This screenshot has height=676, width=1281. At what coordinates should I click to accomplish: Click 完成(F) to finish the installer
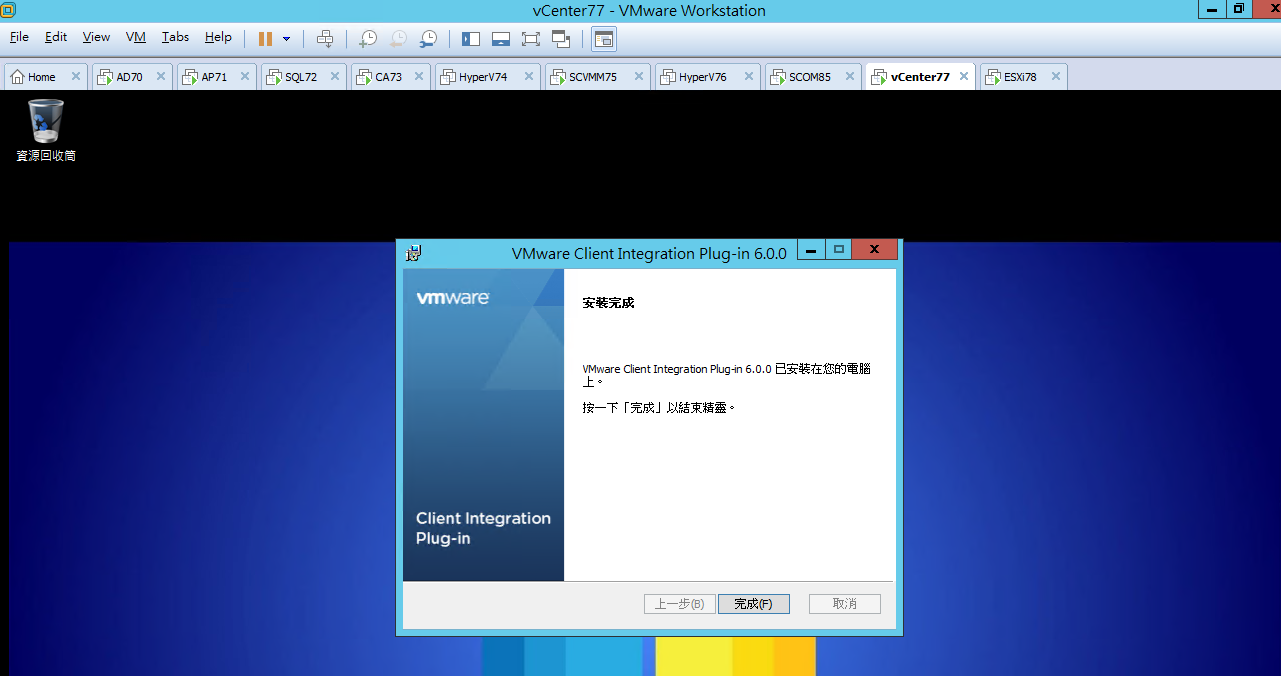pyautogui.click(x=753, y=604)
